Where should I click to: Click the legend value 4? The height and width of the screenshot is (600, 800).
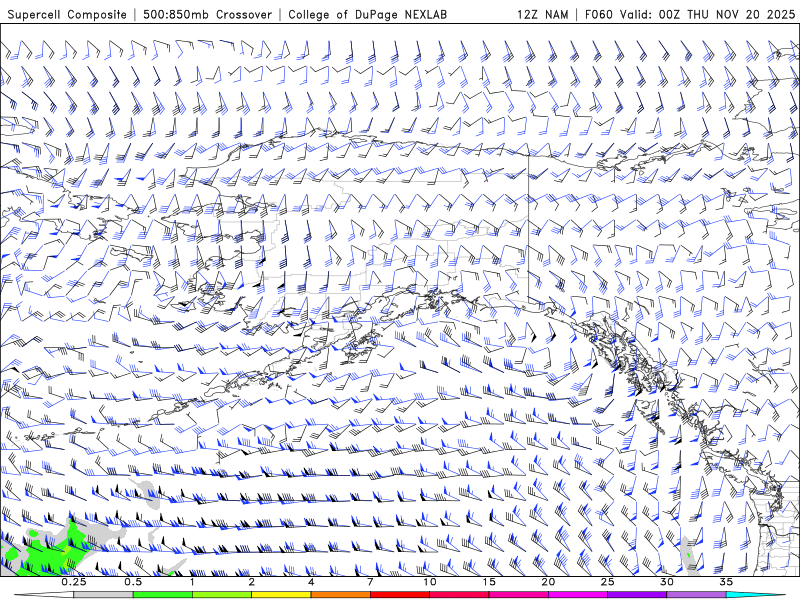[311, 582]
